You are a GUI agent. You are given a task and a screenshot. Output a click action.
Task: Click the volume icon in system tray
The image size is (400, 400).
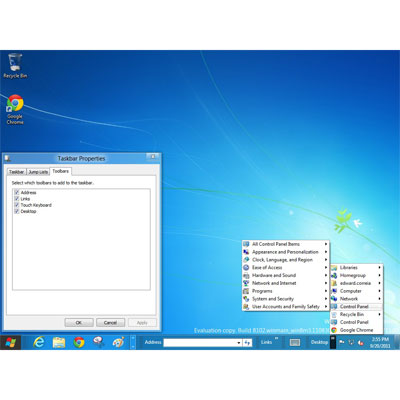pyautogui.click(x=360, y=342)
